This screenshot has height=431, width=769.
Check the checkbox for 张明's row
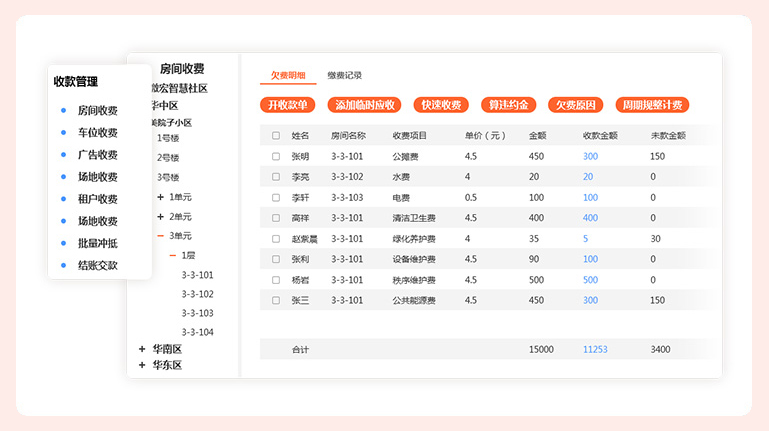pyautogui.click(x=276, y=156)
